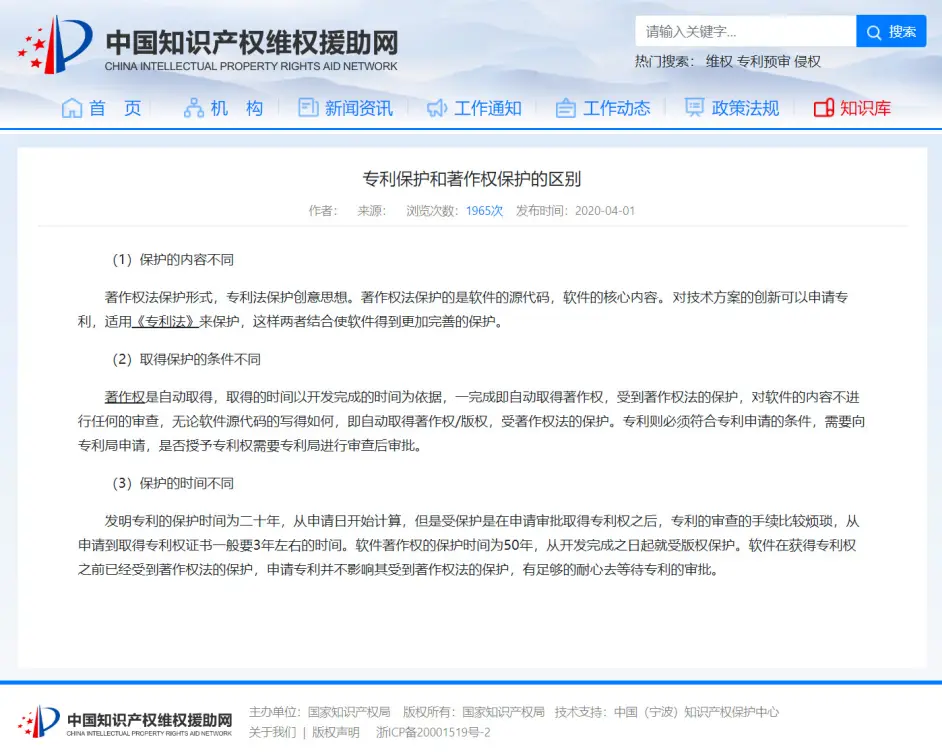942x756 pixels.
Task: Click the footer site logo
Action: 125,722
